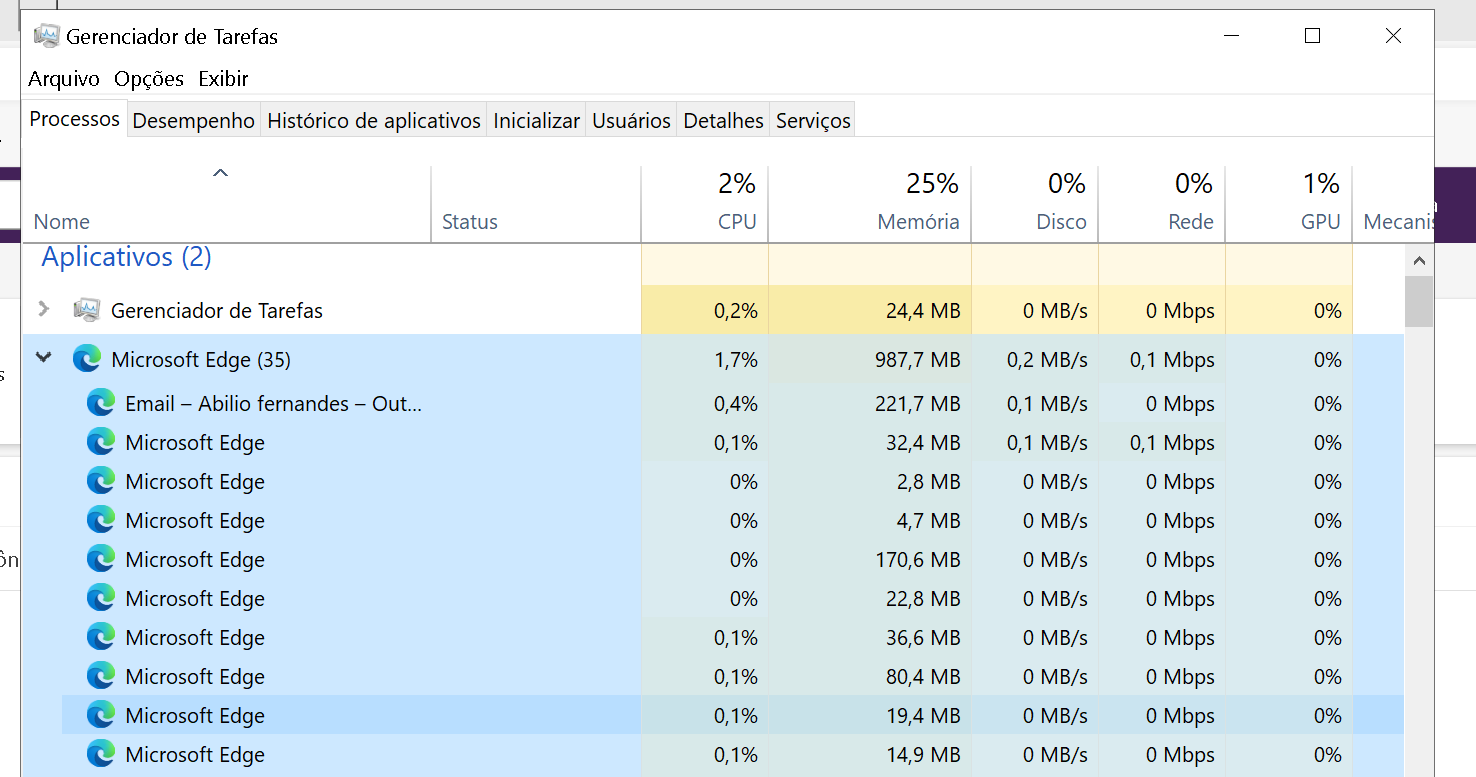Sort processes by the GPU column
This screenshot has height=777, width=1476.
[1288, 204]
